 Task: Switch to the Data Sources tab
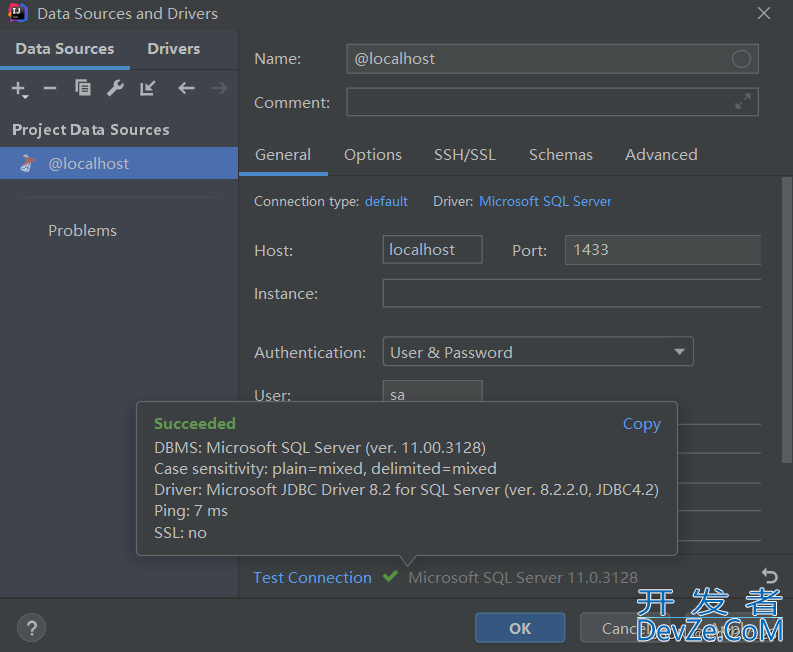tap(65, 49)
